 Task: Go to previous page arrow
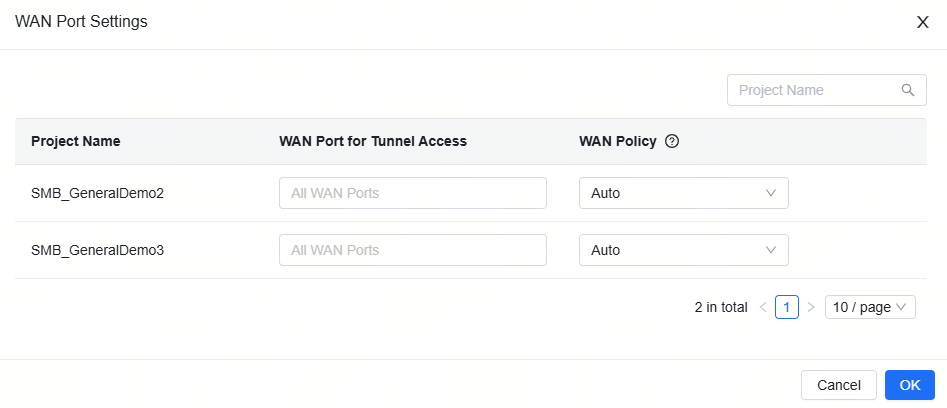coord(763,307)
